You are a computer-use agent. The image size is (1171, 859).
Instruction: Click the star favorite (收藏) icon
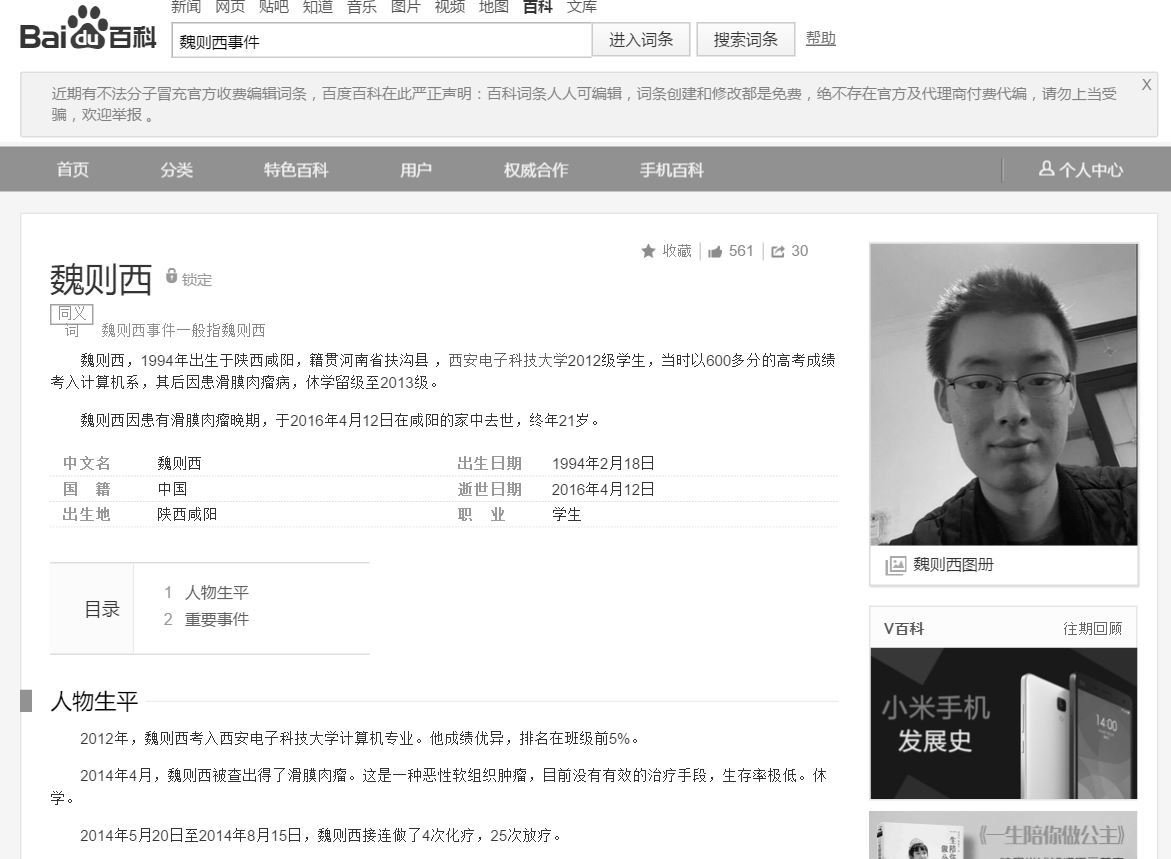648,251
